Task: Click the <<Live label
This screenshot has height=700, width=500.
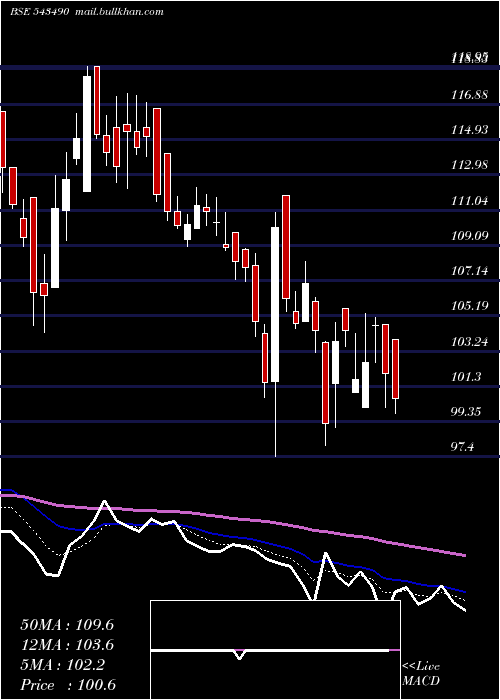Action: pos(421,666)
